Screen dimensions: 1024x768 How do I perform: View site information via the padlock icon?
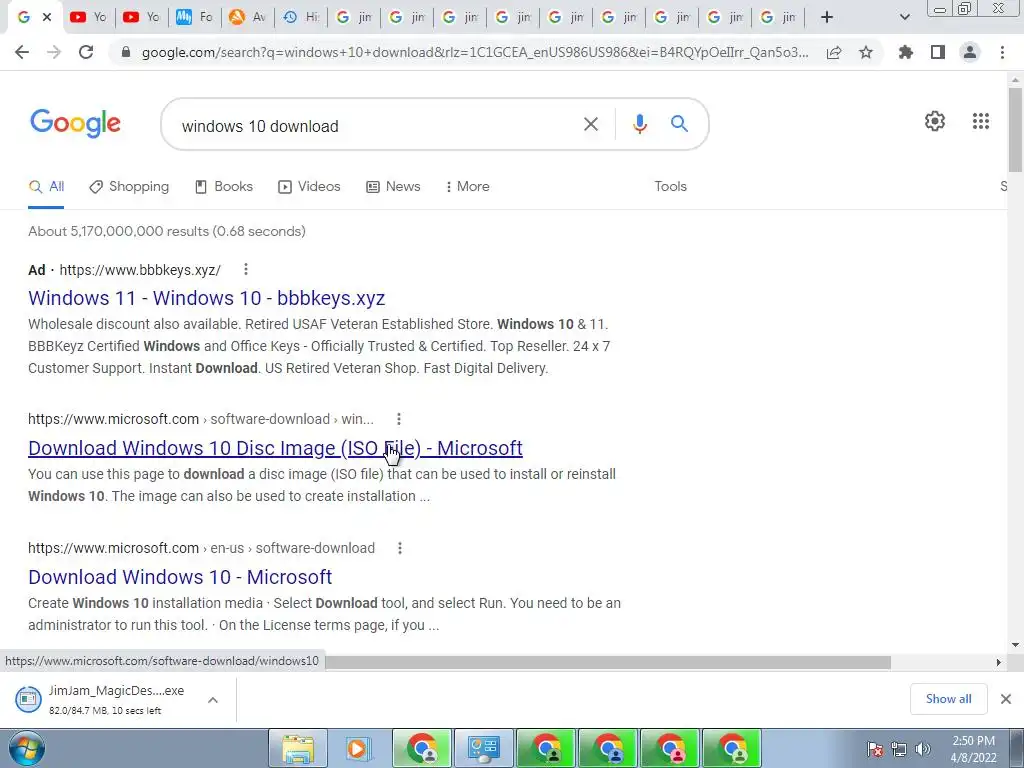126,52
